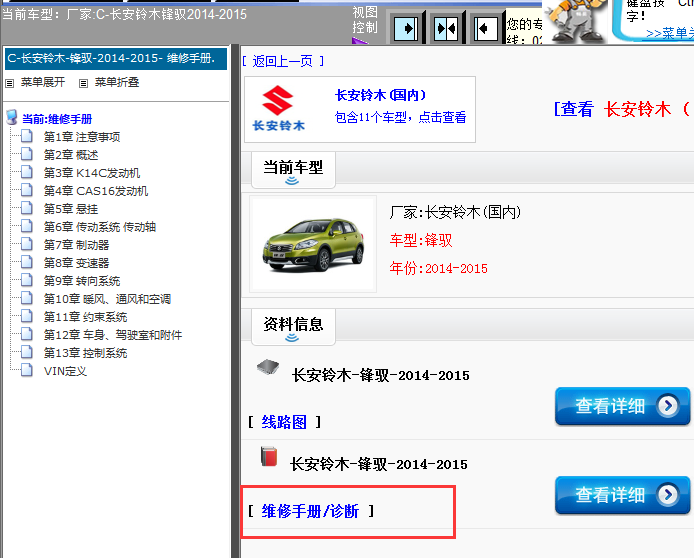The width and height of the screenshot is (694, 558).
Task: Click page icon beside 第12章 车身
Action: coord(27,334)
